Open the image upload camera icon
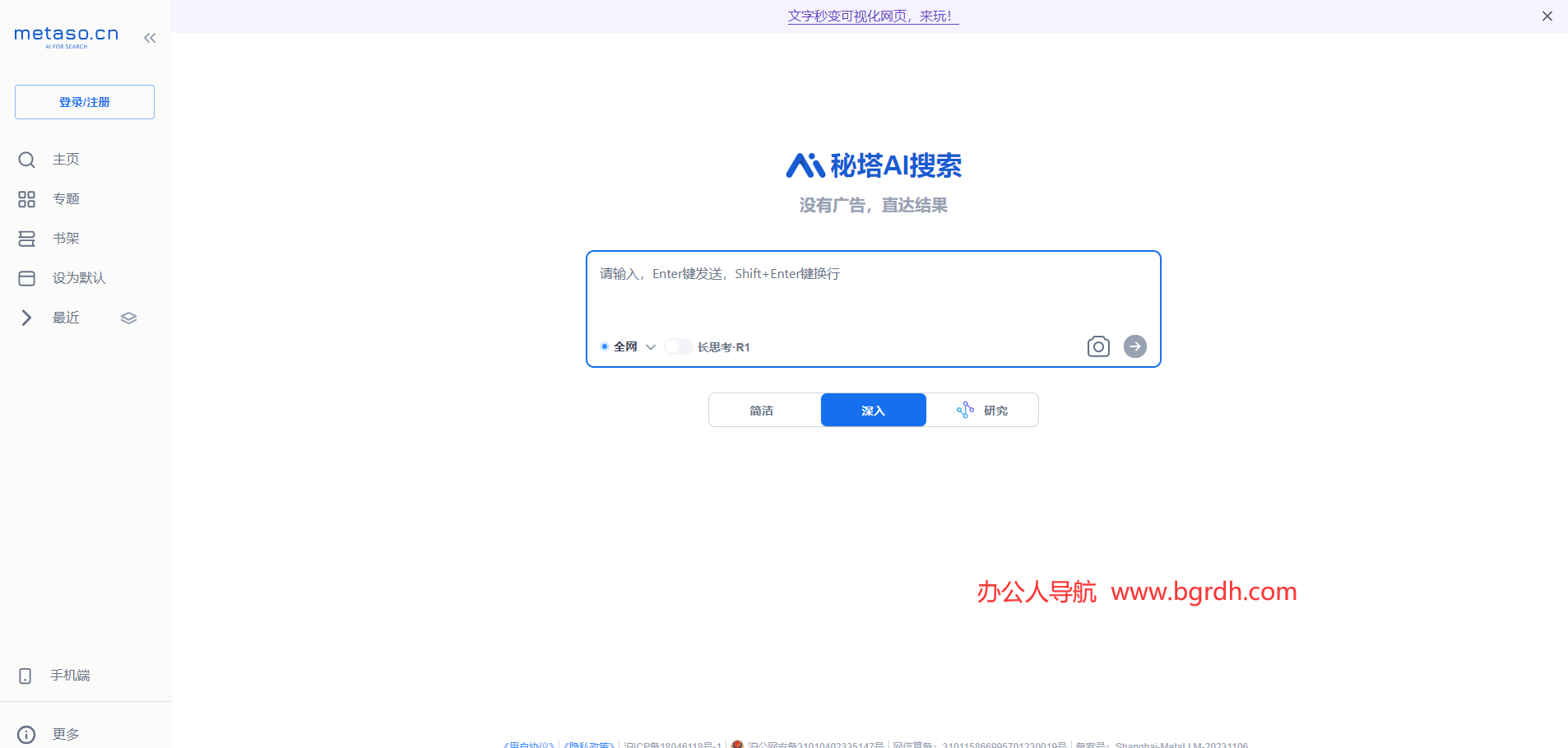Image resolution: width=1568 pixels, height=748 pixels. 1098,346
